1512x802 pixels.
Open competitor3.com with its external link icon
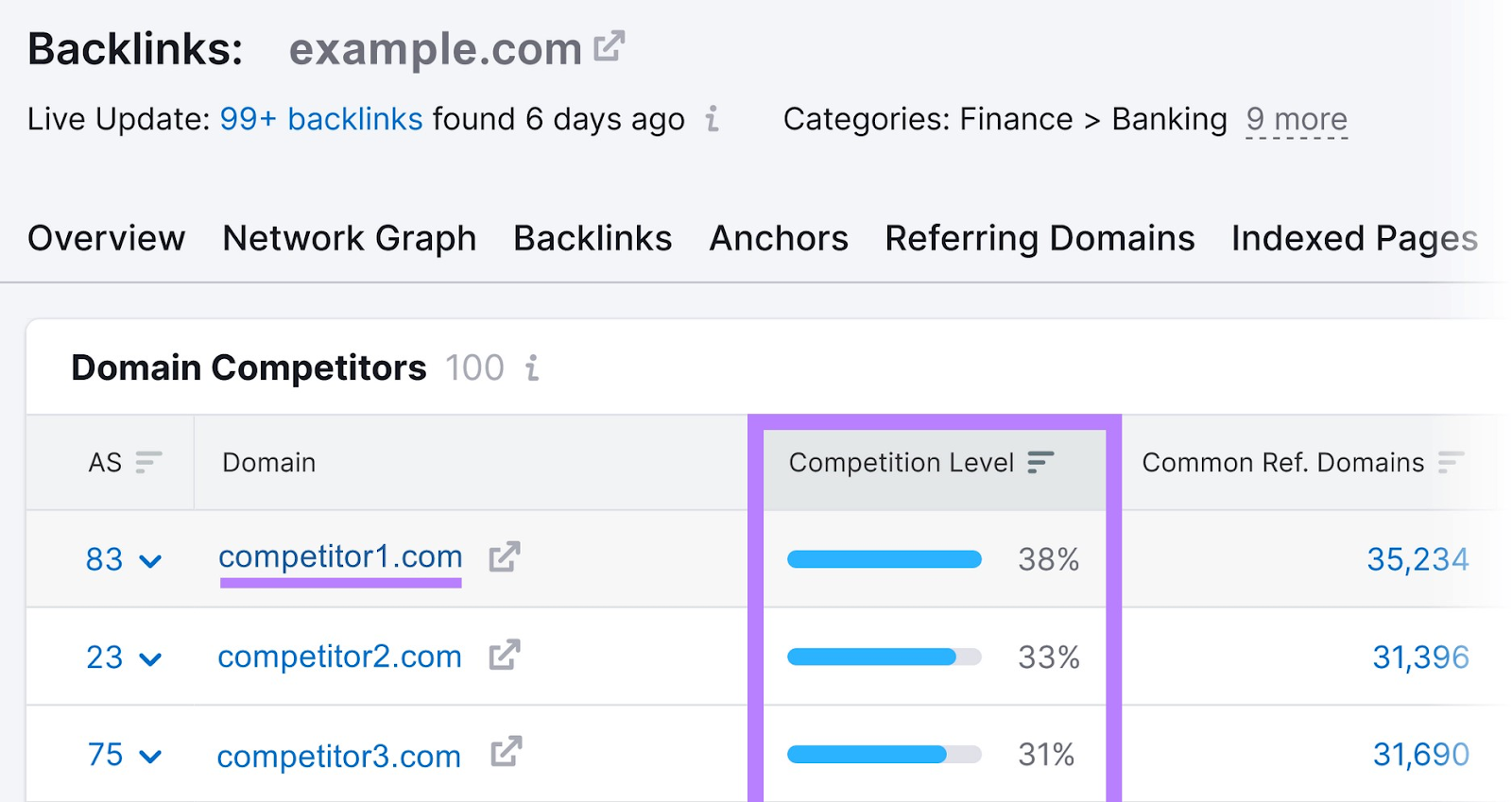click(503, 754)
